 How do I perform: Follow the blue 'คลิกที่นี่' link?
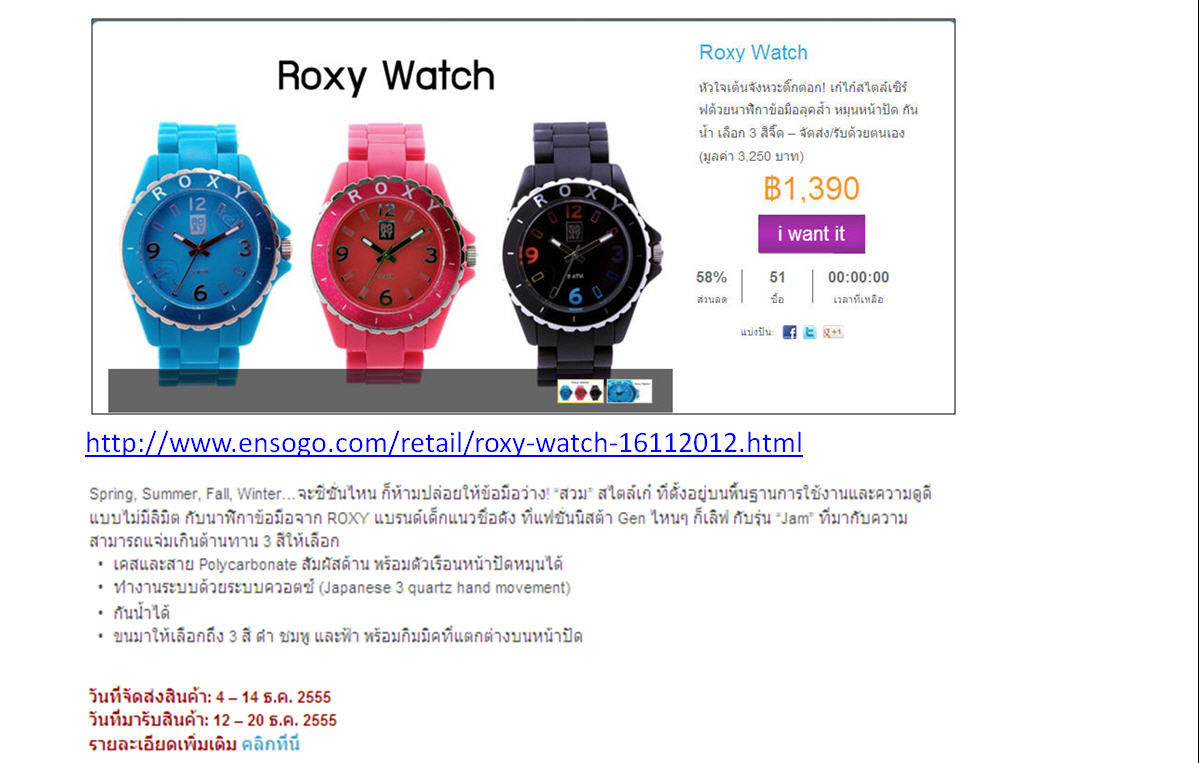tap(271, 744)
